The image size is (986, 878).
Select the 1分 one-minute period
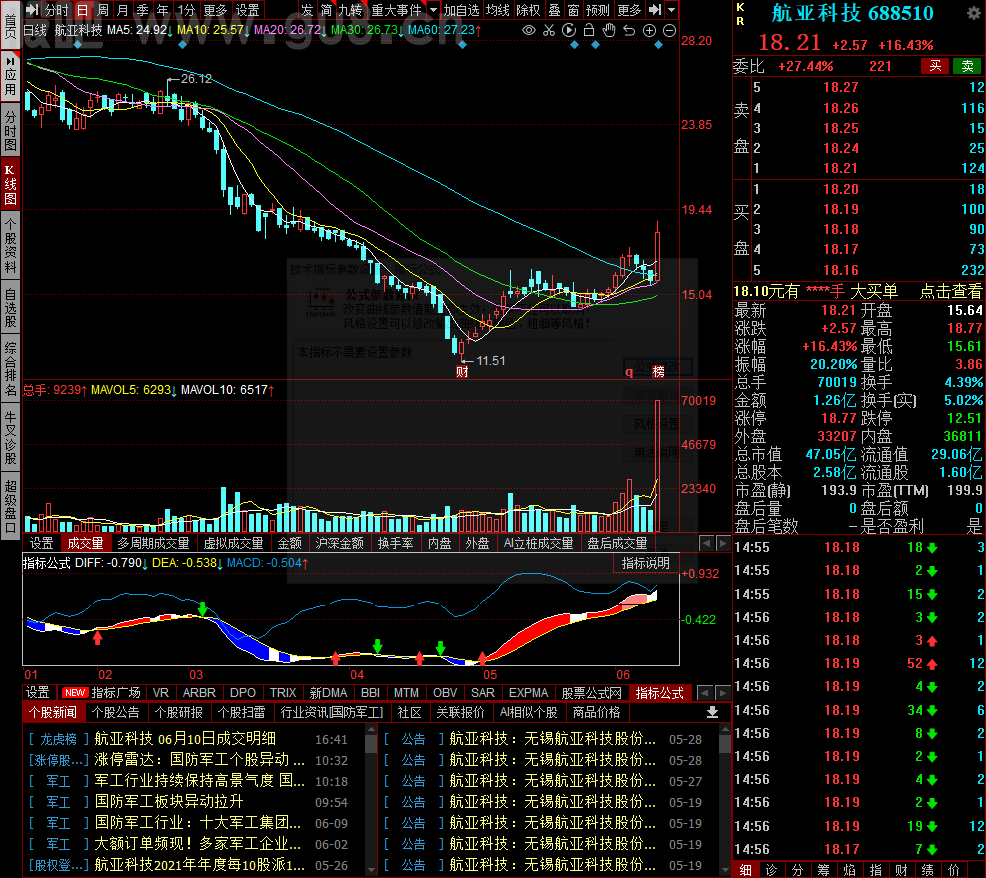tap(186, 10)
